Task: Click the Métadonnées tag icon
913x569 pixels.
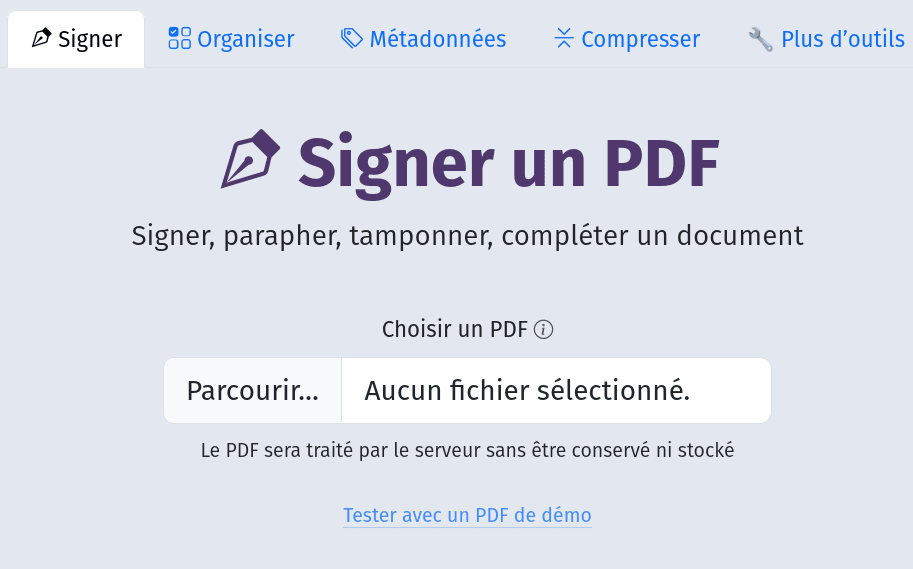Action: [351, 39]
